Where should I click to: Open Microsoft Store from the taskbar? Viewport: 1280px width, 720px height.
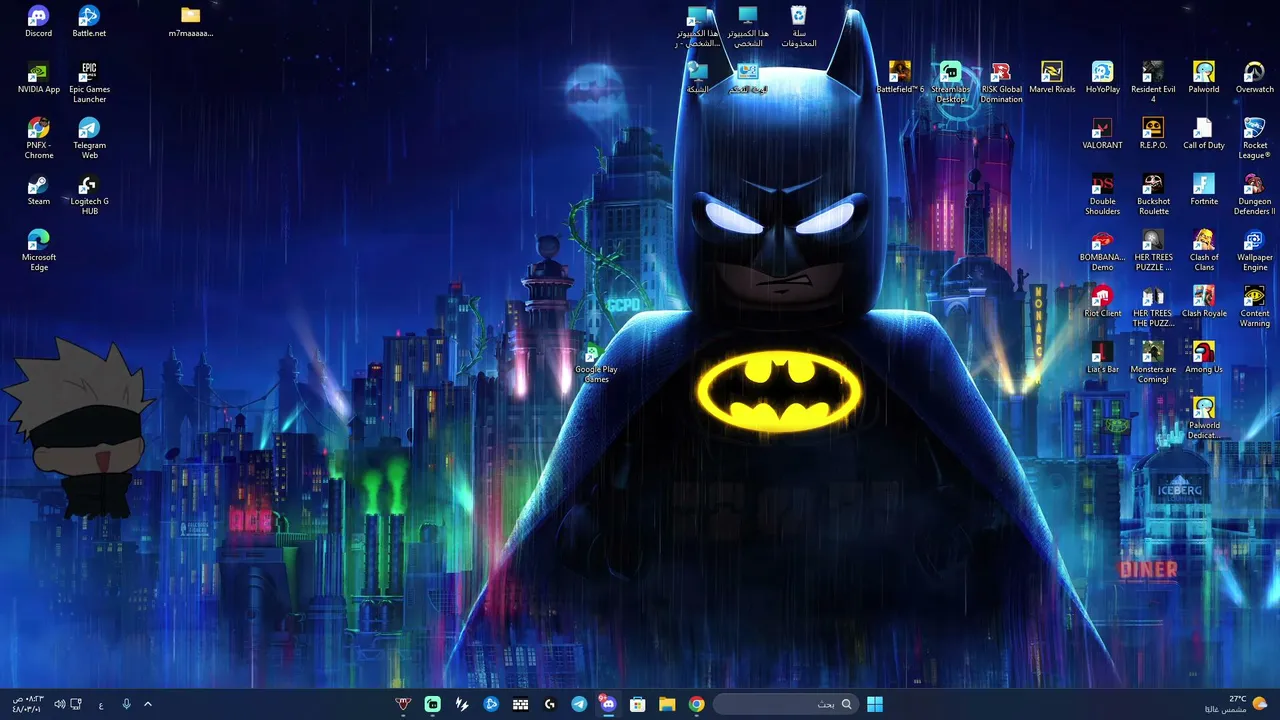(x=638, y=704)
